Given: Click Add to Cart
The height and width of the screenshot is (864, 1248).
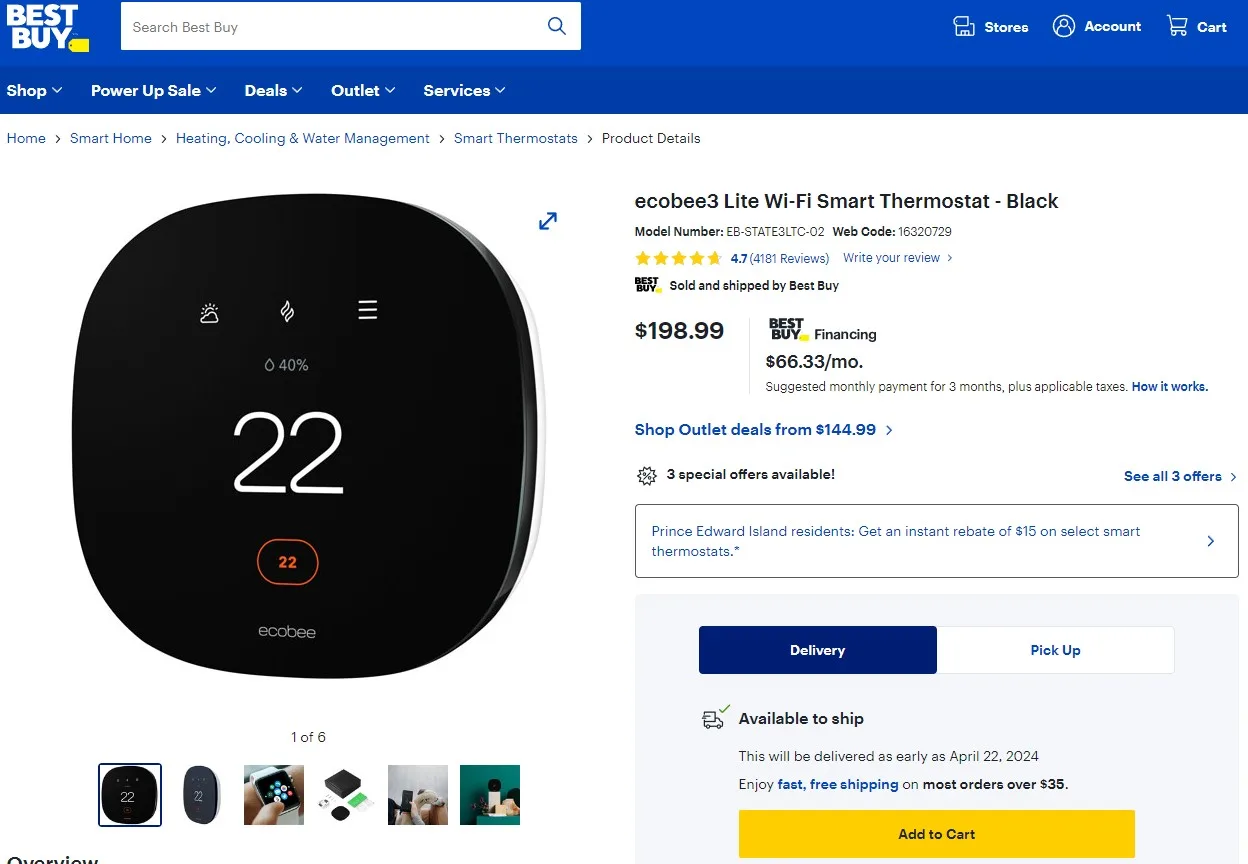Looking at the screenshot, I should pos(936,833).
